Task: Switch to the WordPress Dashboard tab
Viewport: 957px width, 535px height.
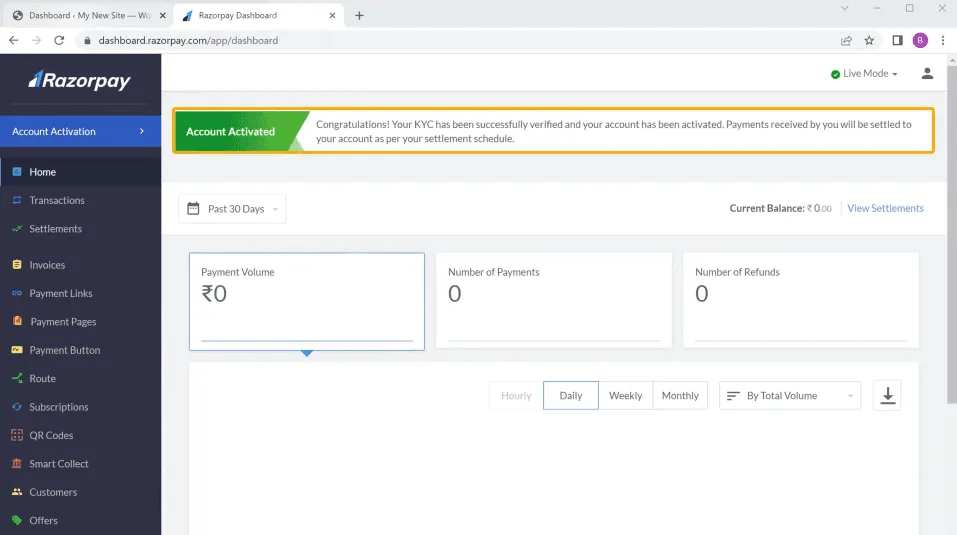Action: pyautogui.click(x=85, y=15)
